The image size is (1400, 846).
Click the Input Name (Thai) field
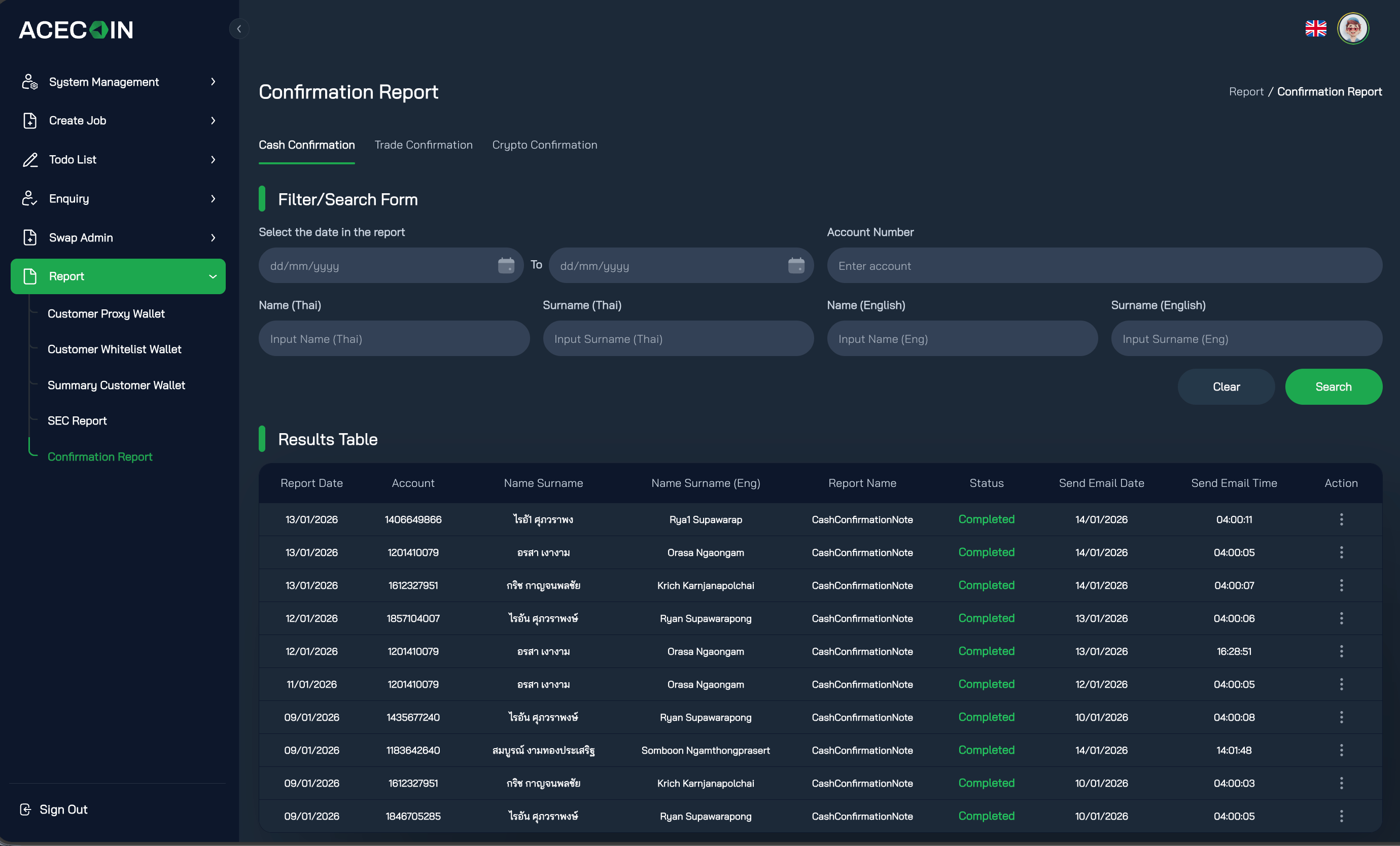(394, 339)
